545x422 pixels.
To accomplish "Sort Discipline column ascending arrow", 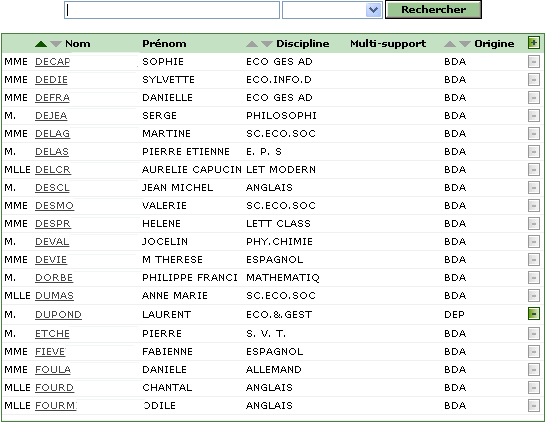I will pos(252,44).
